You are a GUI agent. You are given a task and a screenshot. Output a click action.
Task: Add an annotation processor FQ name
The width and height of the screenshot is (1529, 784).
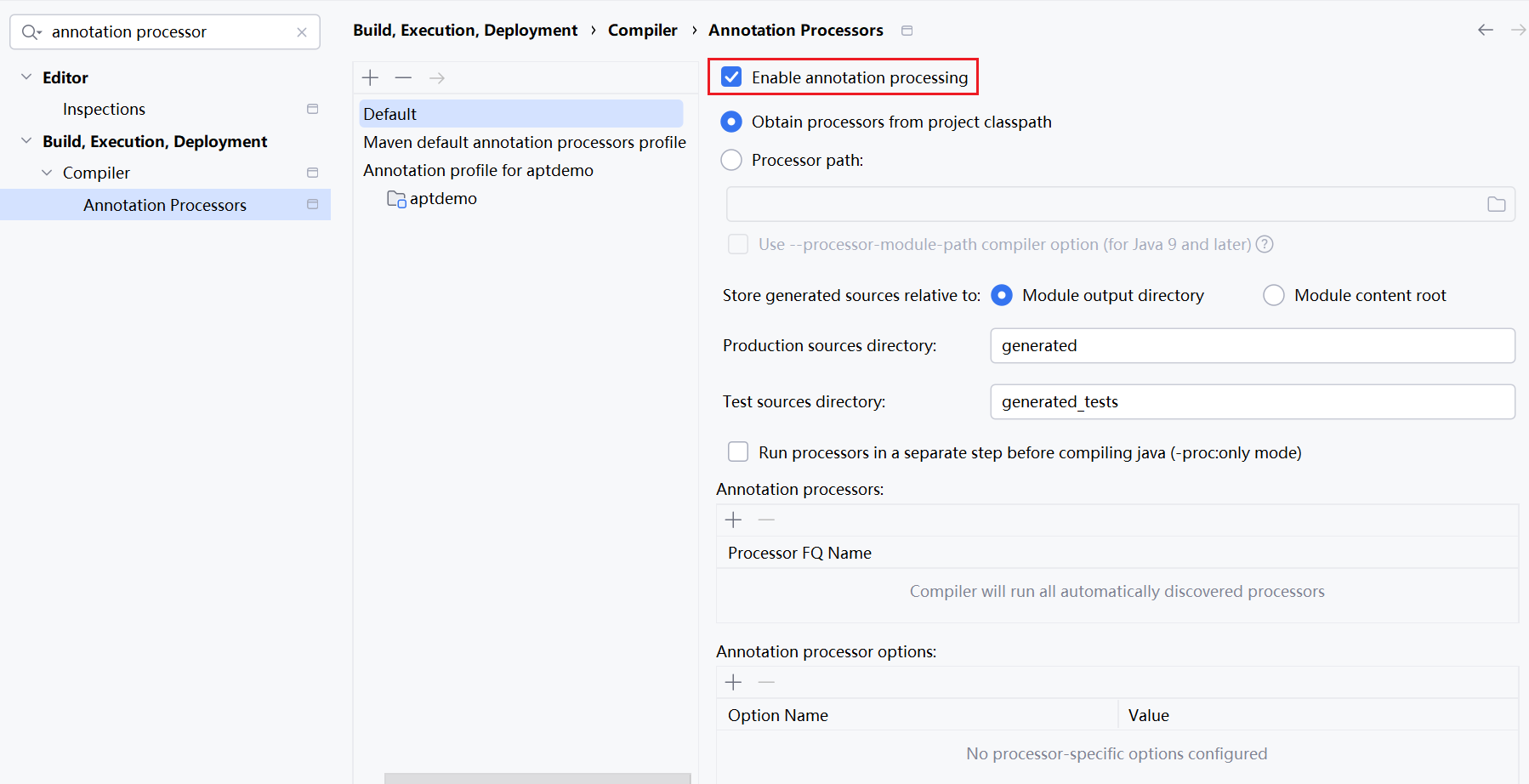tap(733, 520)
